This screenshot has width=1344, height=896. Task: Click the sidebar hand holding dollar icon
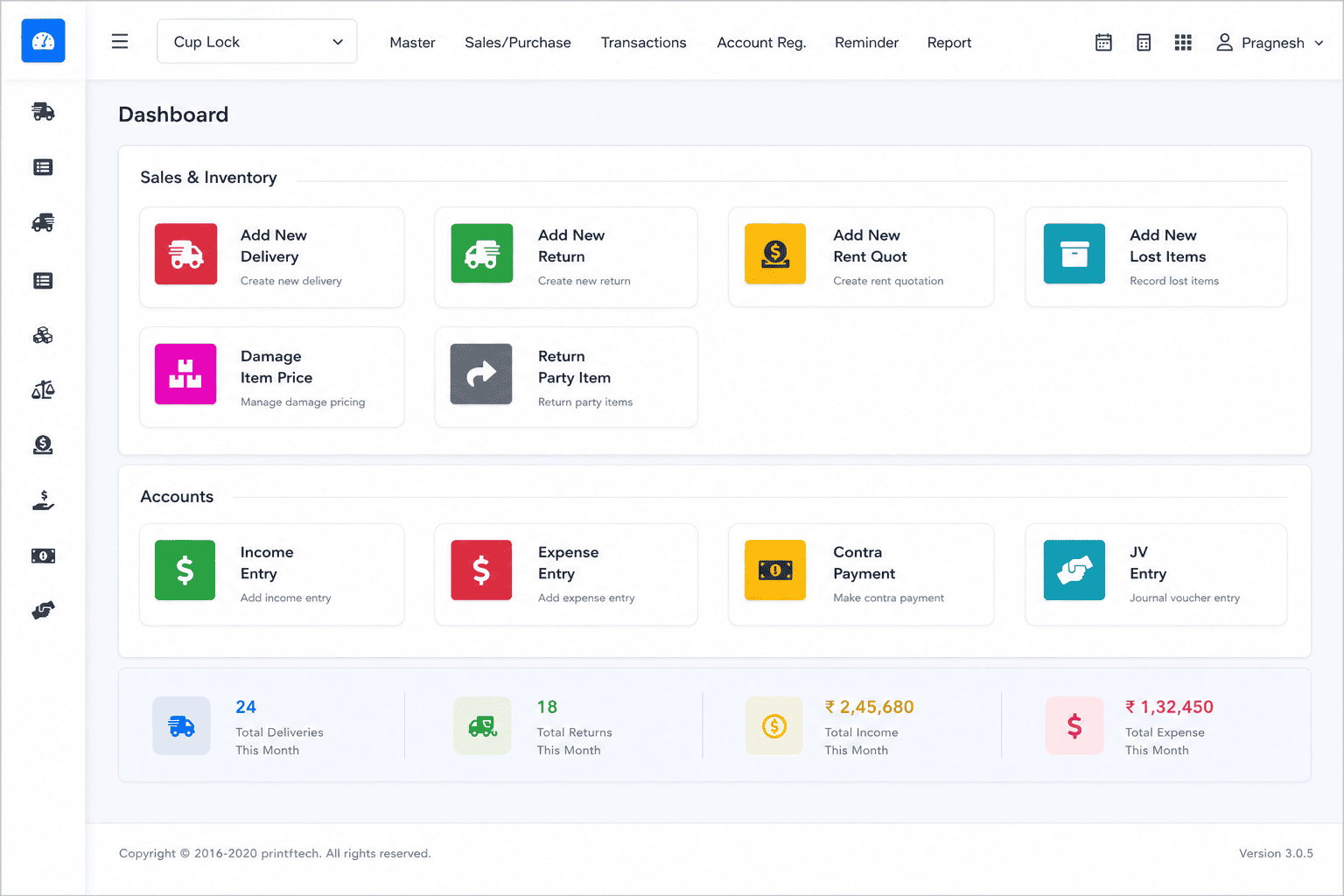[x=43, y=500]
